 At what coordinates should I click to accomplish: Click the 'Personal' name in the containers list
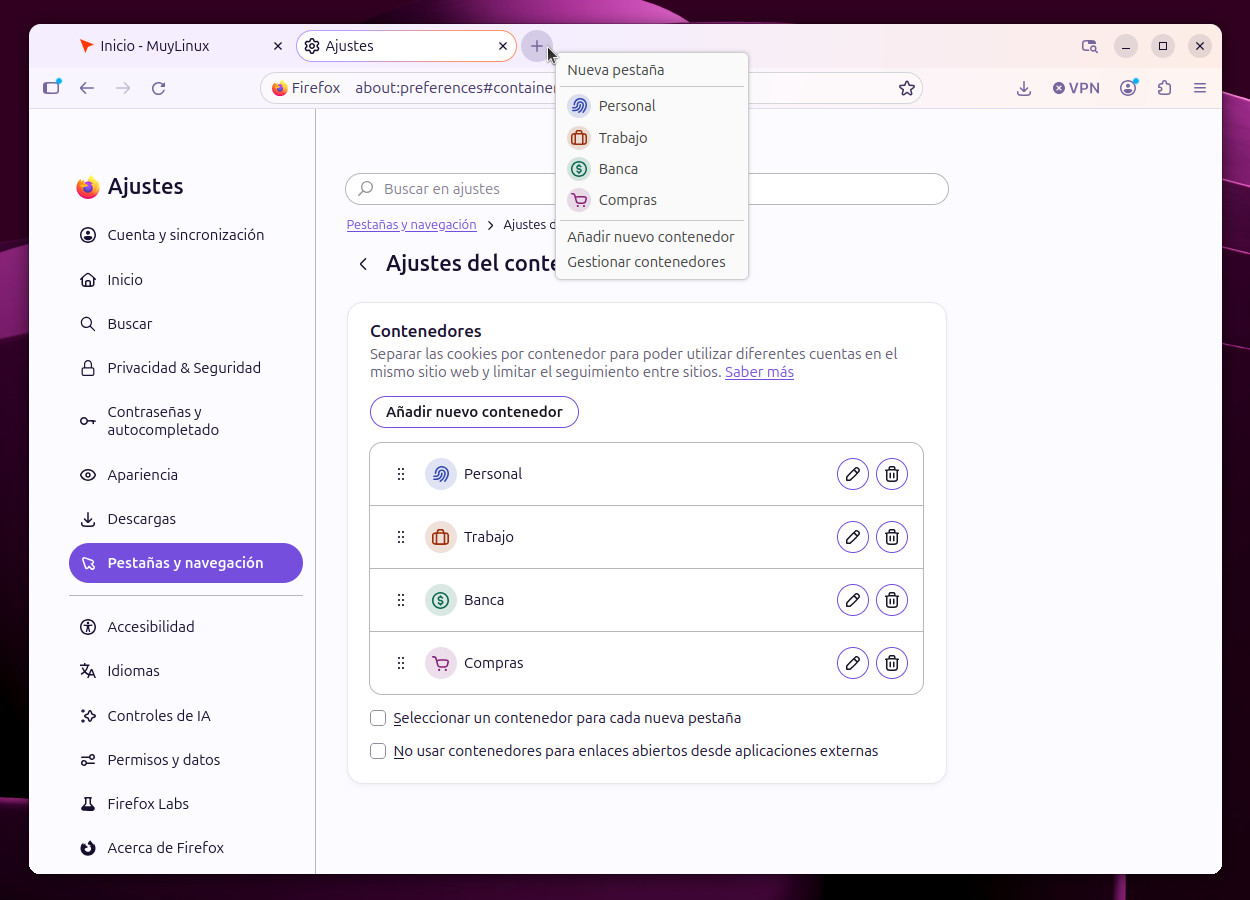click(x=493, y=474)
